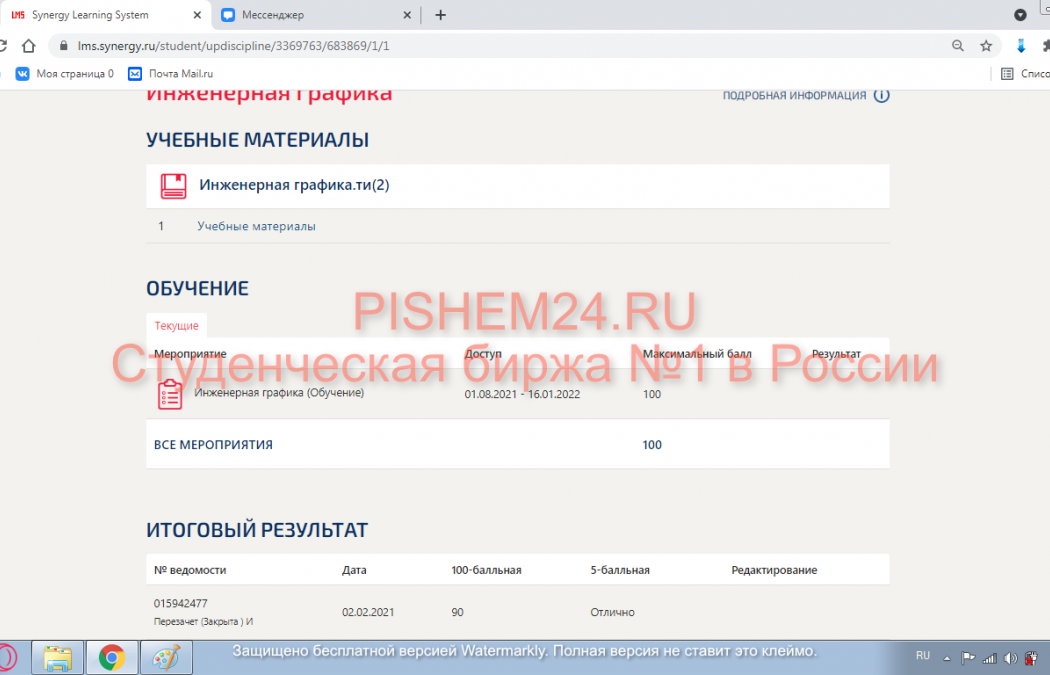This screenshot has height=675, width=1050.
Task: Click the clipboard icon next to Инженерная графика (Обучение)
Action: click(x=170, y=395)
